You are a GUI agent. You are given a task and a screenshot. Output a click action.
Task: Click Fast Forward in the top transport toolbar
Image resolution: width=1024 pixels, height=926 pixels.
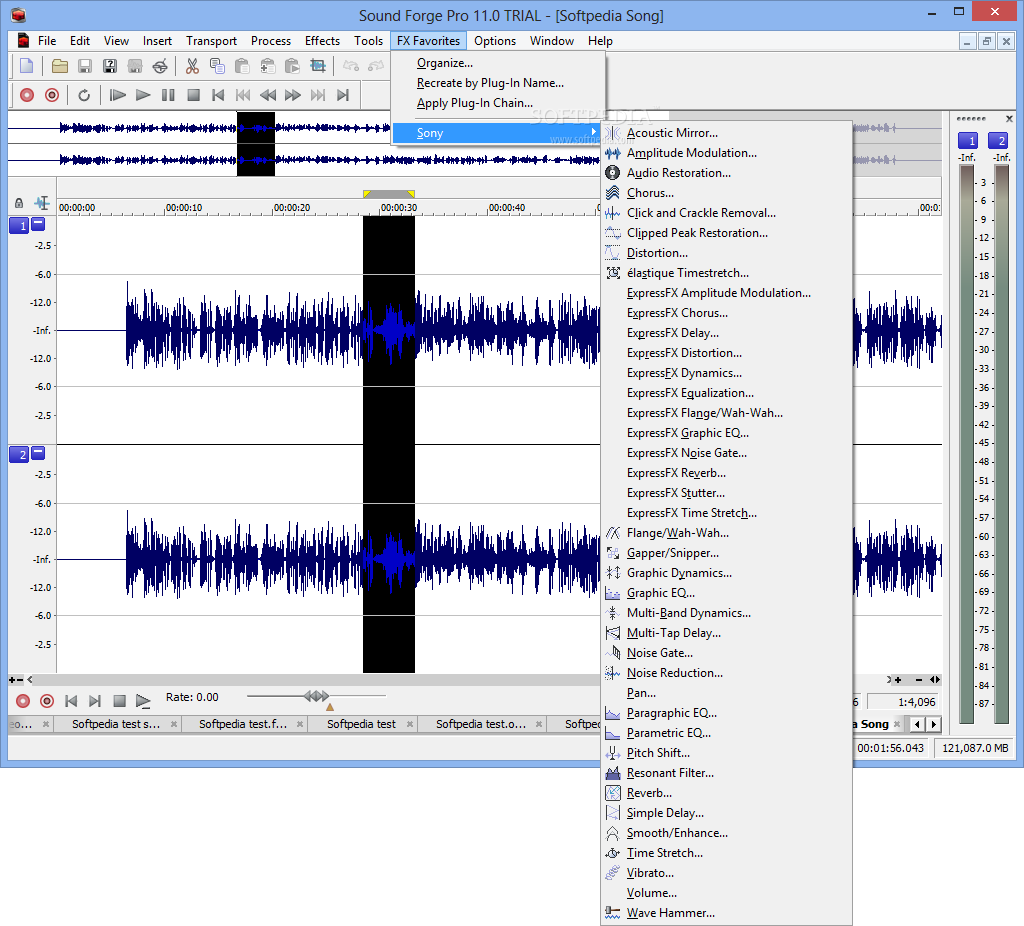coord(293,95)
